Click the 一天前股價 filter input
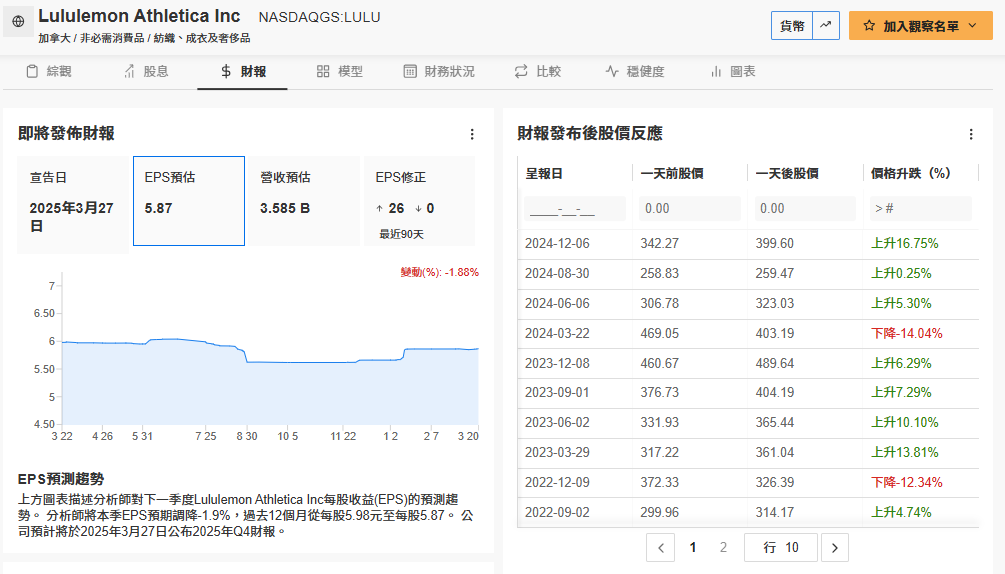 pos(690,208)
